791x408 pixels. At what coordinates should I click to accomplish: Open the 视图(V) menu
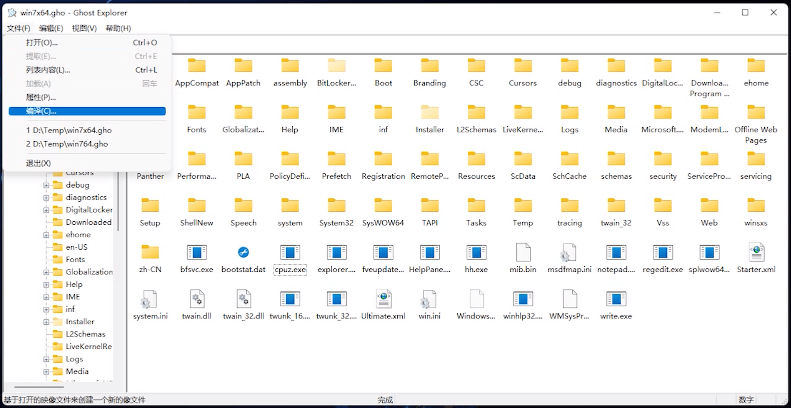point(84,28)
